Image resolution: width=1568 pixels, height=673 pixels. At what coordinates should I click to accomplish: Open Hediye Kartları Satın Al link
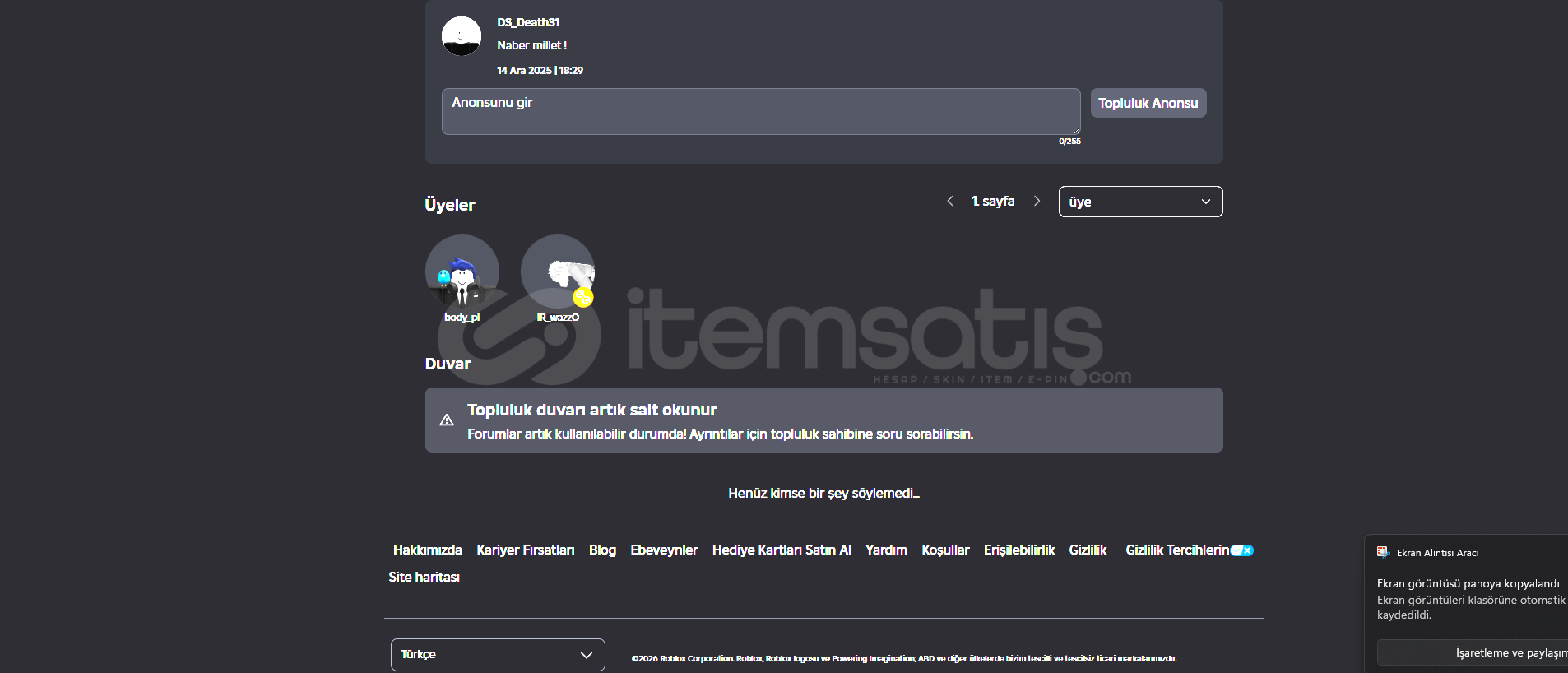[x=781, y=550]
